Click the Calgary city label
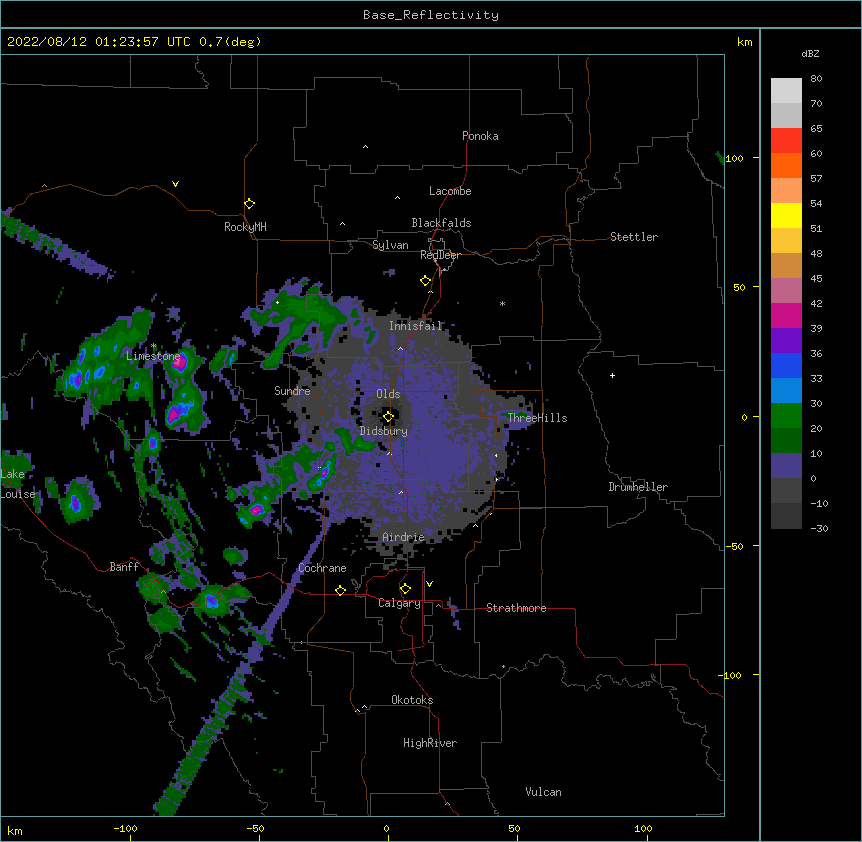 coord(399,603)
